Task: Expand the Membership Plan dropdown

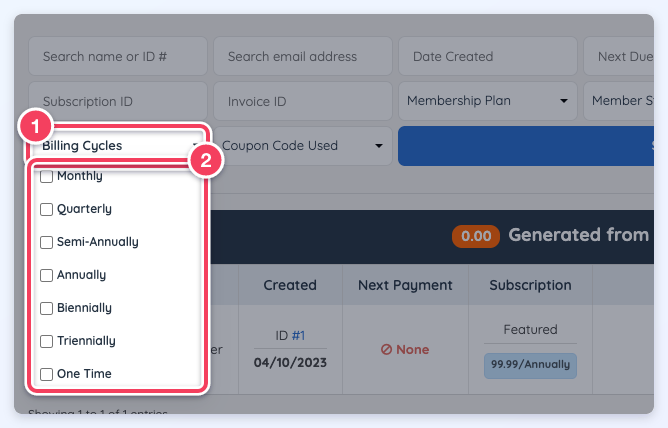Action: click(x=488, y=101)
